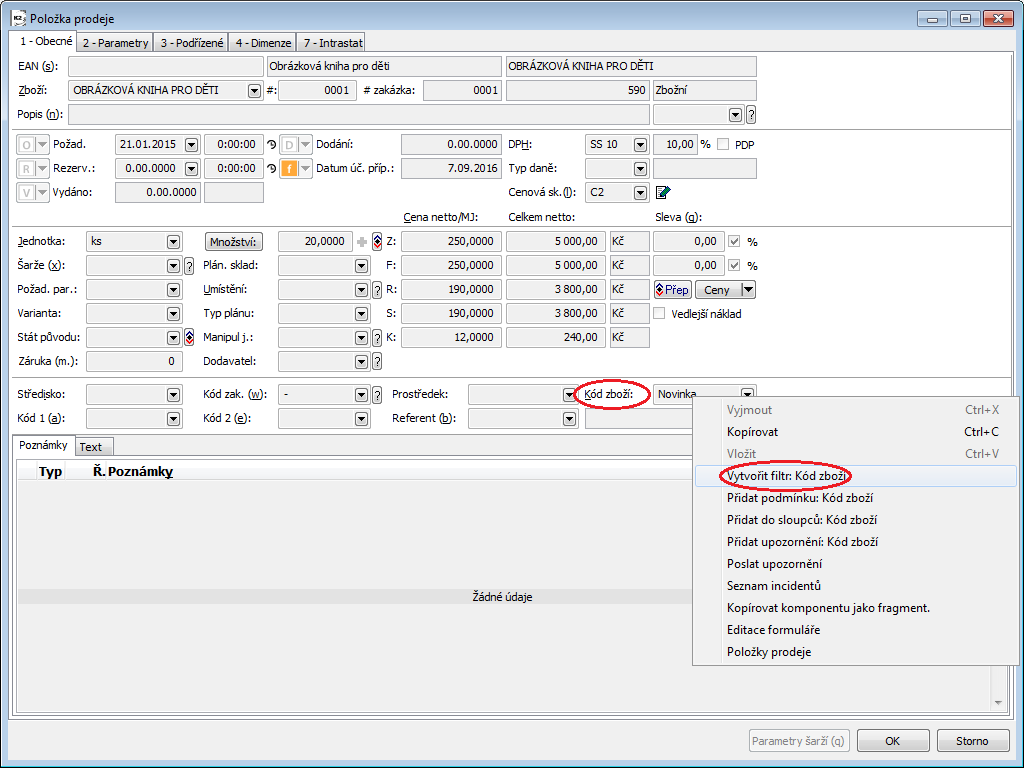Open the Referent dropdown

tap(569, 419)
